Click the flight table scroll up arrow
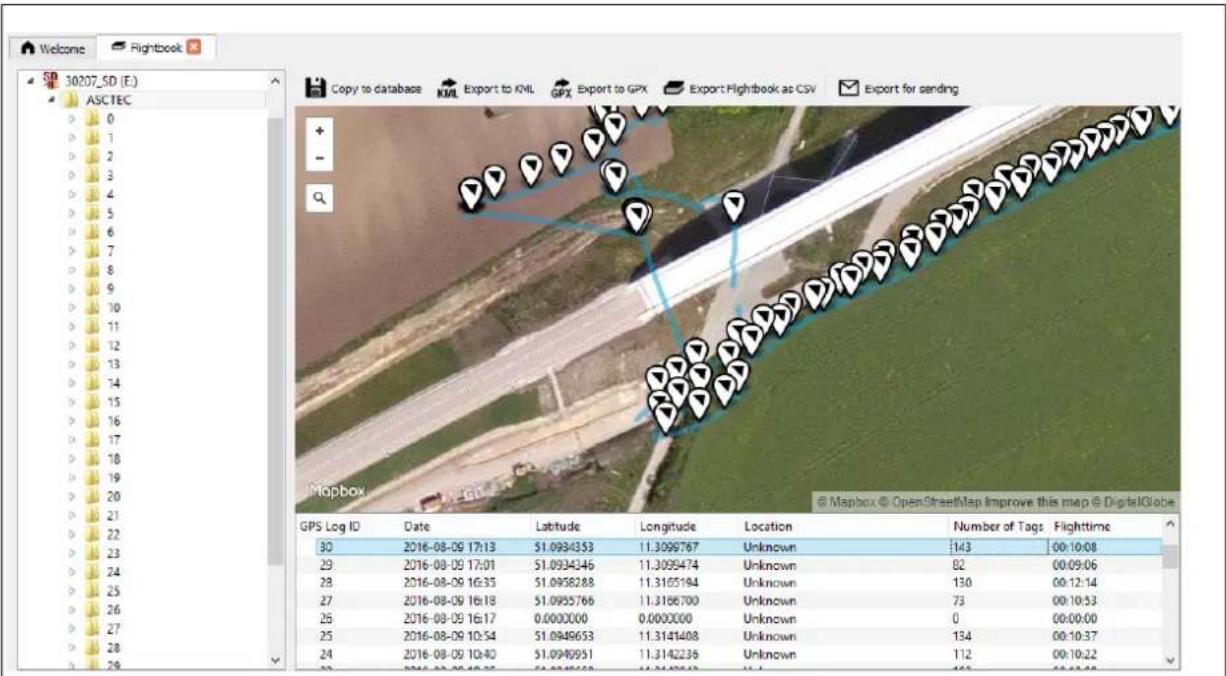Viewport: 1226px width, 676px height. [x=1171, y=526]
